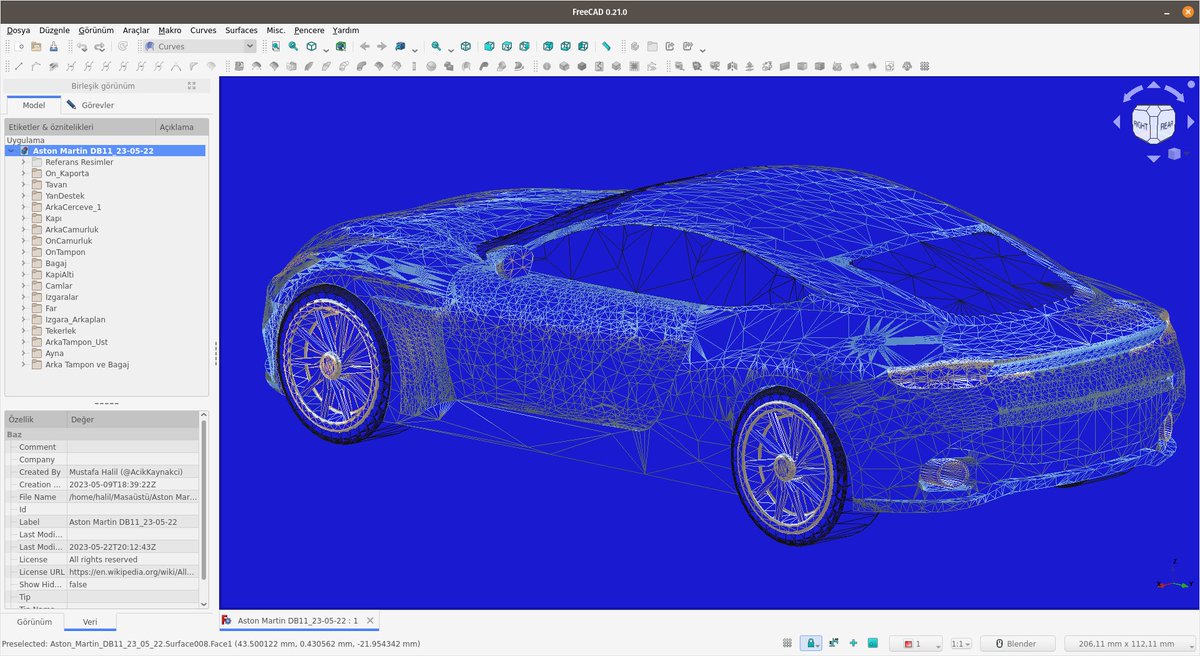Open the Yardım menu
This screenshot has height=656, width=1200.
click(345, 30)
